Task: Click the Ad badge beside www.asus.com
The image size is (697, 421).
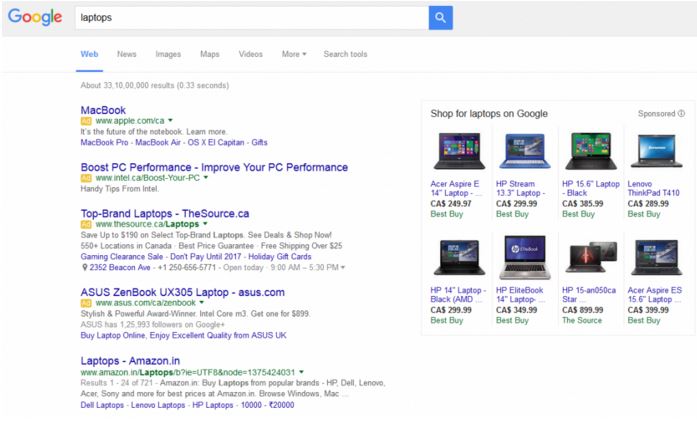Action: point(86,303)
